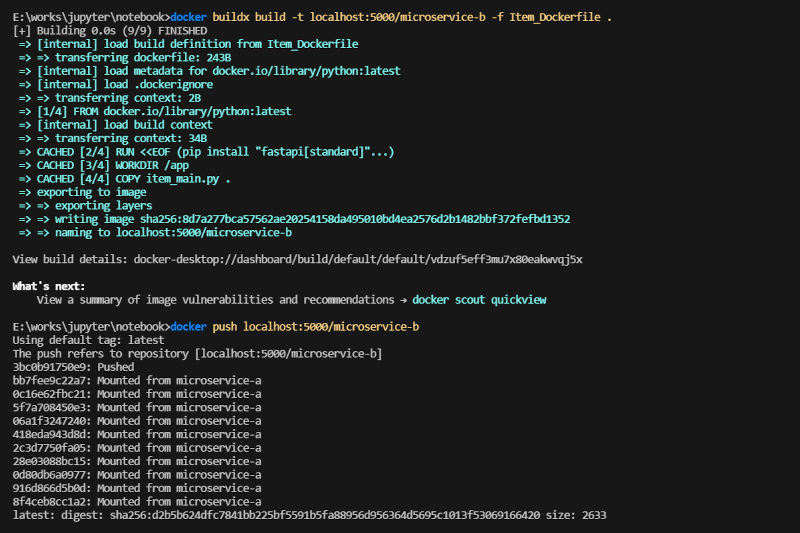Click layer '916d866d5b0d: Mounted from microservice-a'

click(x=137, y=489)
